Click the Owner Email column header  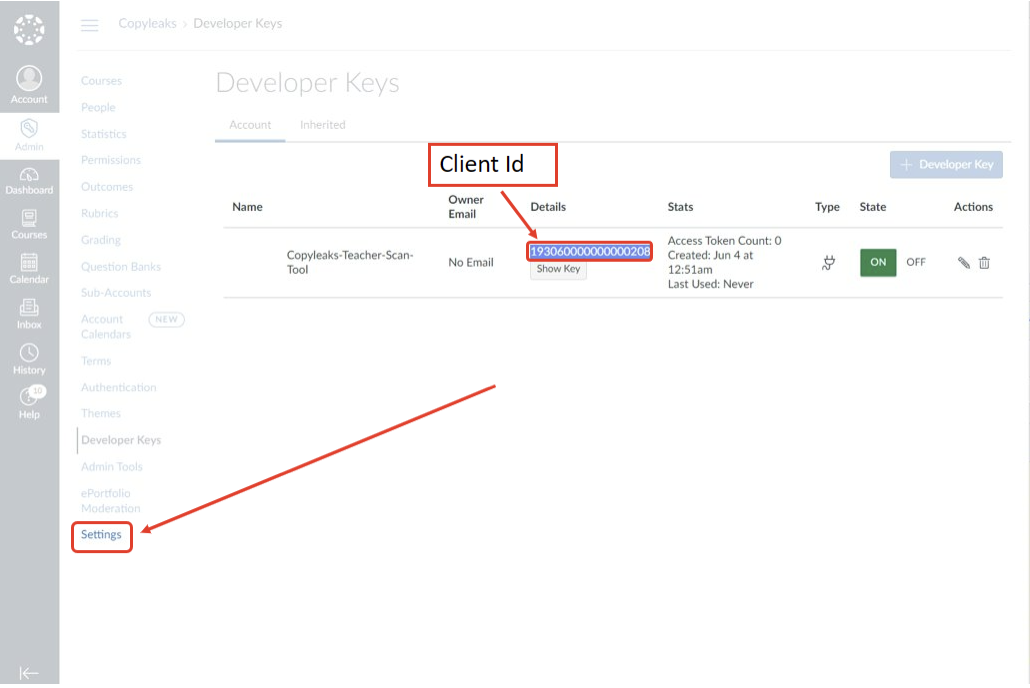[466, 207]
